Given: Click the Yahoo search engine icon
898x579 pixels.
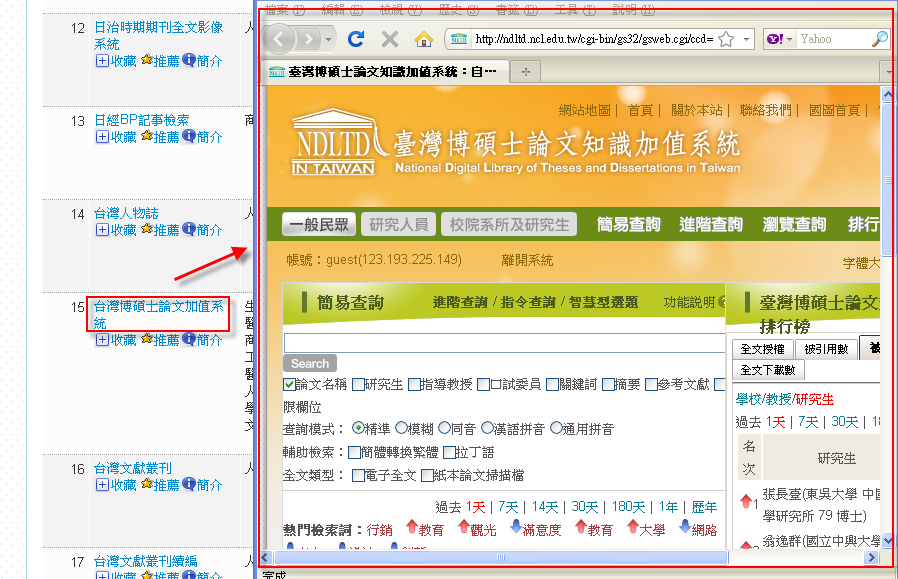Looking at the screenshot, I should [x=775, y=39].
